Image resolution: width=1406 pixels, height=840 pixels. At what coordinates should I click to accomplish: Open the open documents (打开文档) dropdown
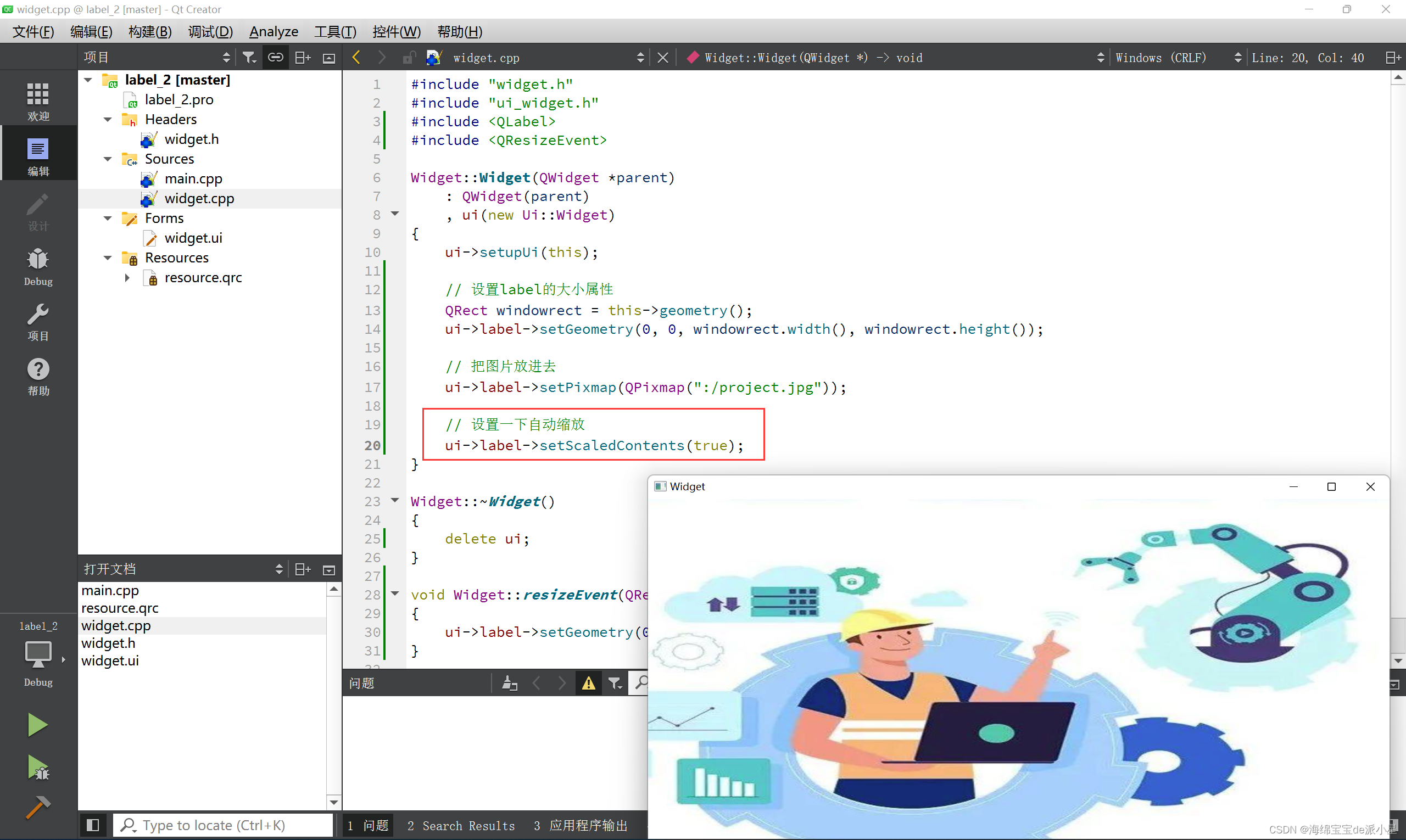coord(183,569)
